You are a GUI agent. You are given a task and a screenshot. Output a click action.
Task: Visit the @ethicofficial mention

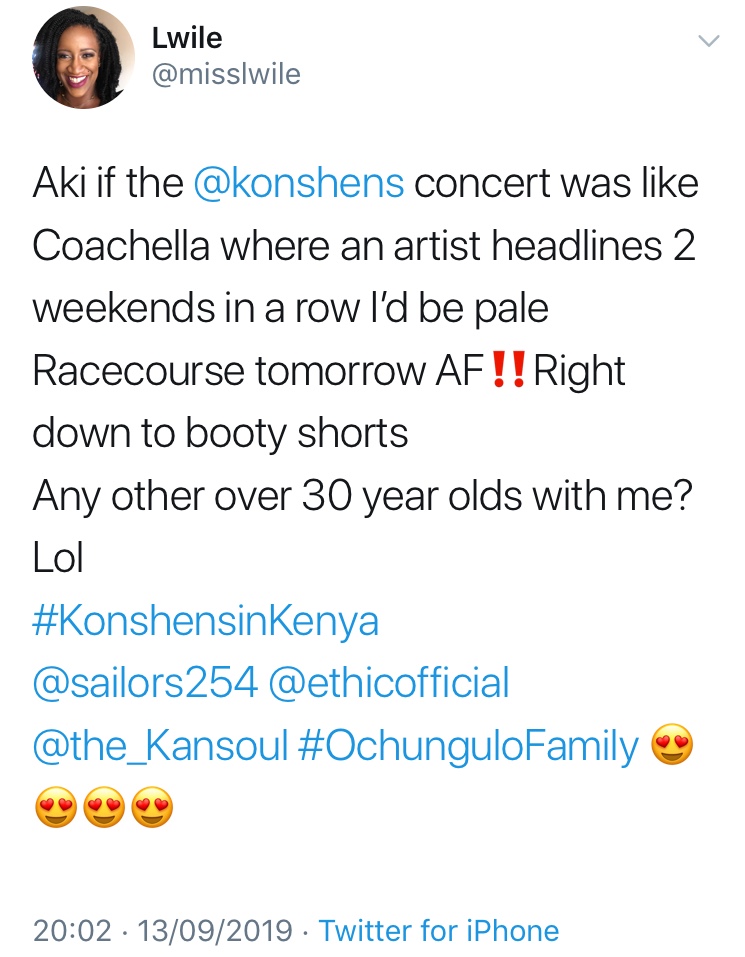390,684
